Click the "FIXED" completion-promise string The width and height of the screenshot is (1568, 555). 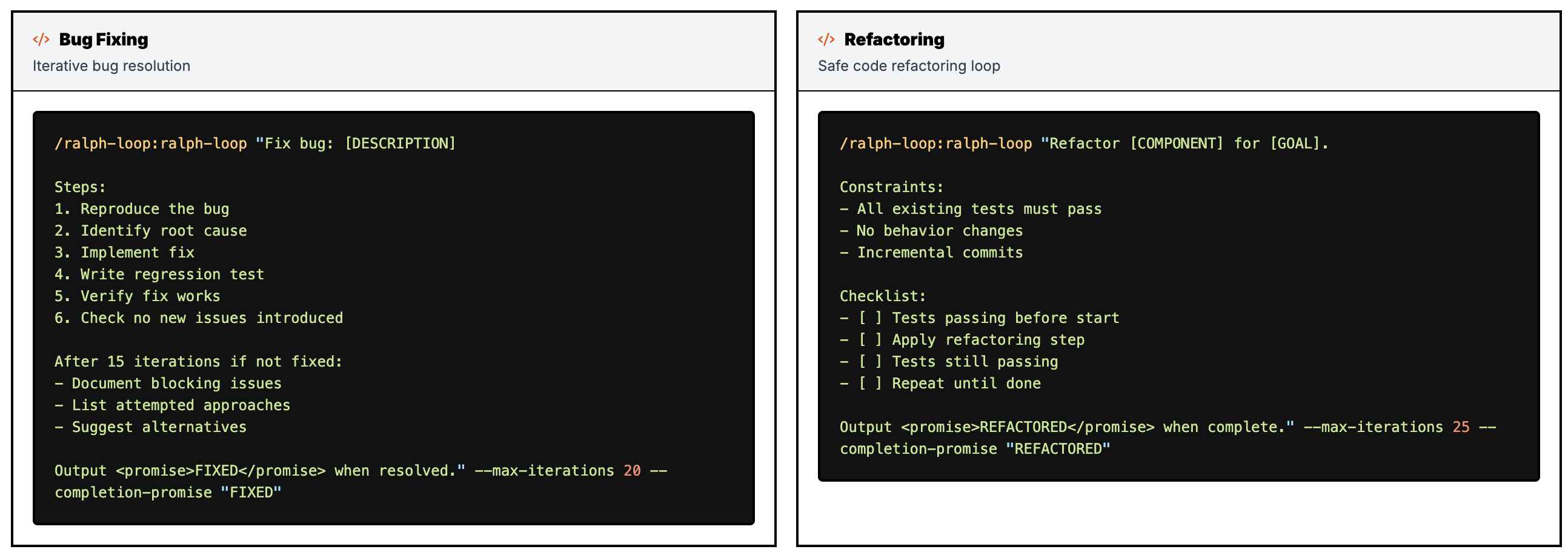click(x=251, y=493)
